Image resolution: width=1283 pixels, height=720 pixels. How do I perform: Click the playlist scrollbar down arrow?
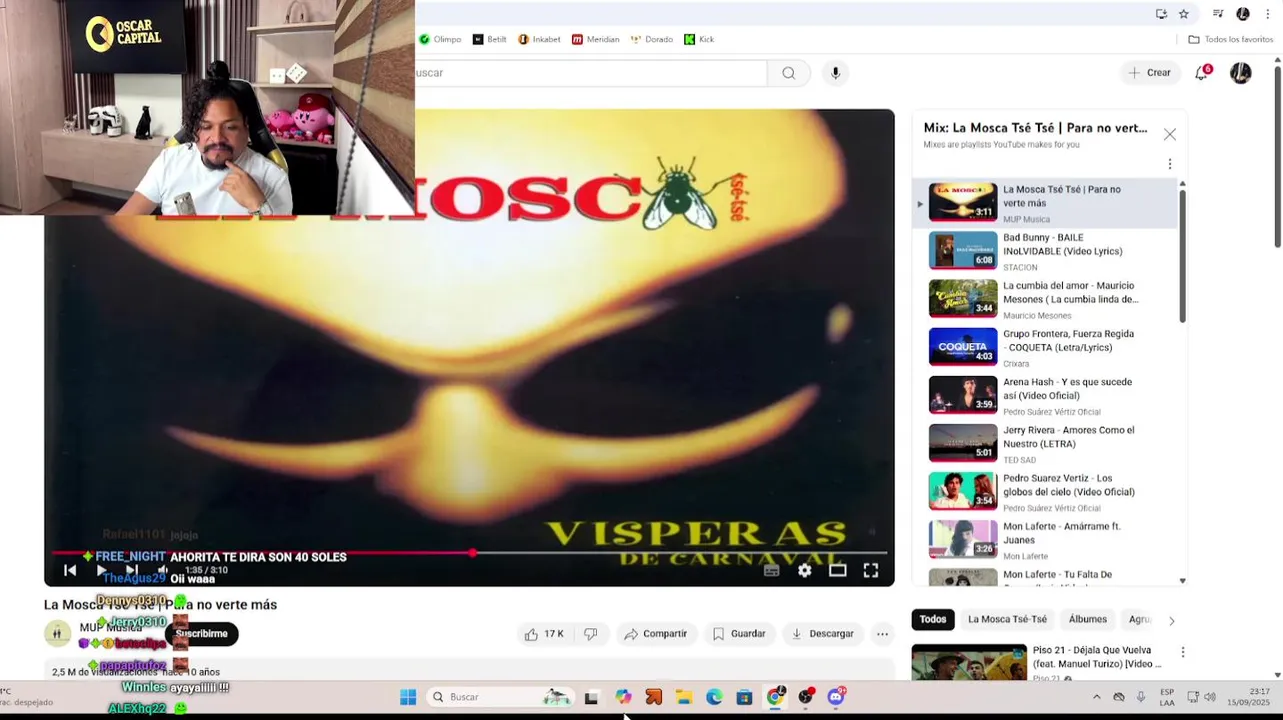click(x=1182, y=581)
